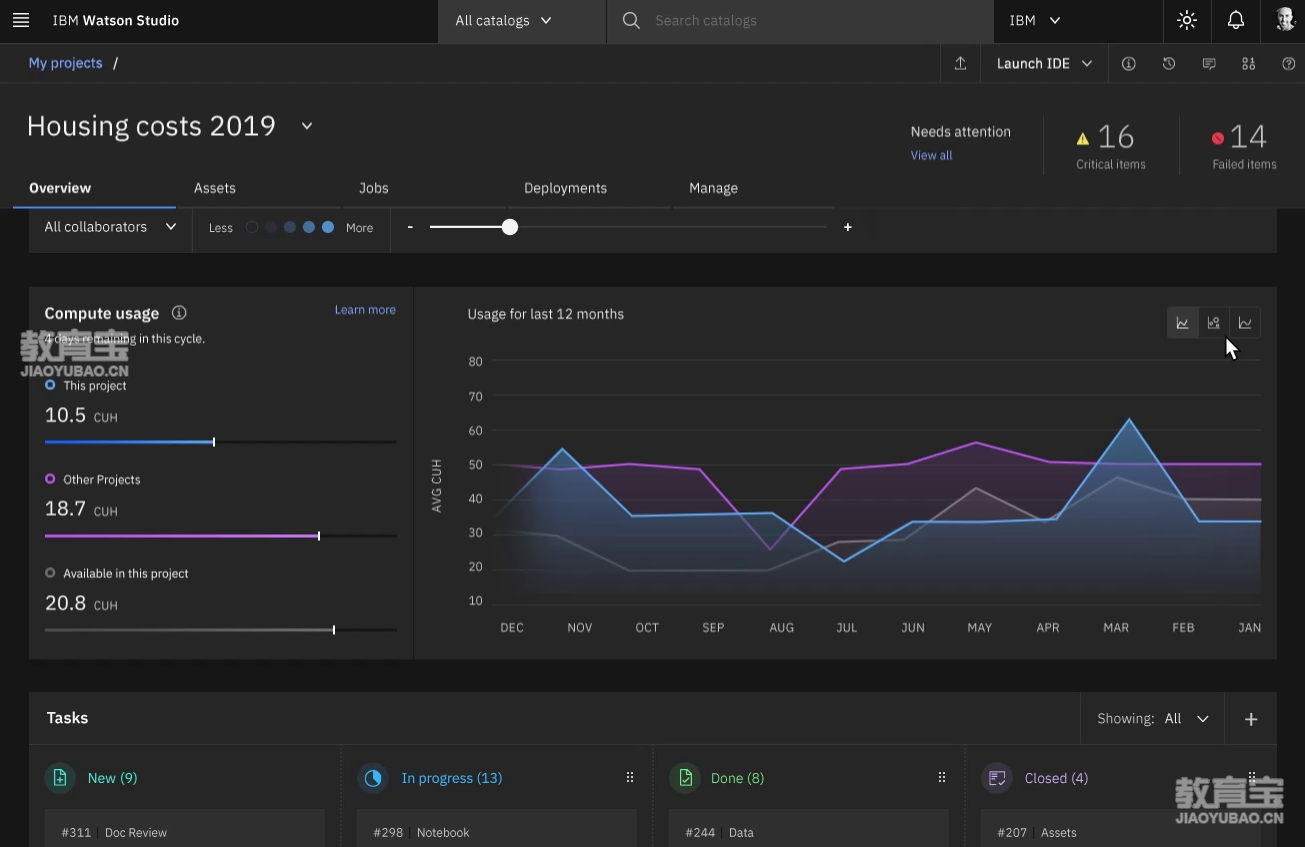
Task: Open the history clock icon in toolbar
Action: (x=1169, y=64)
